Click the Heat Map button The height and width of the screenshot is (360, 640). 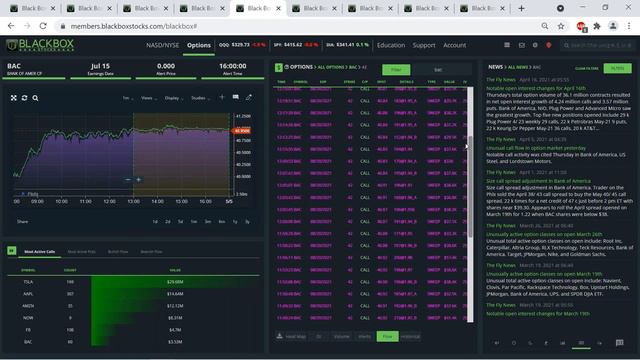coord(296,336)
